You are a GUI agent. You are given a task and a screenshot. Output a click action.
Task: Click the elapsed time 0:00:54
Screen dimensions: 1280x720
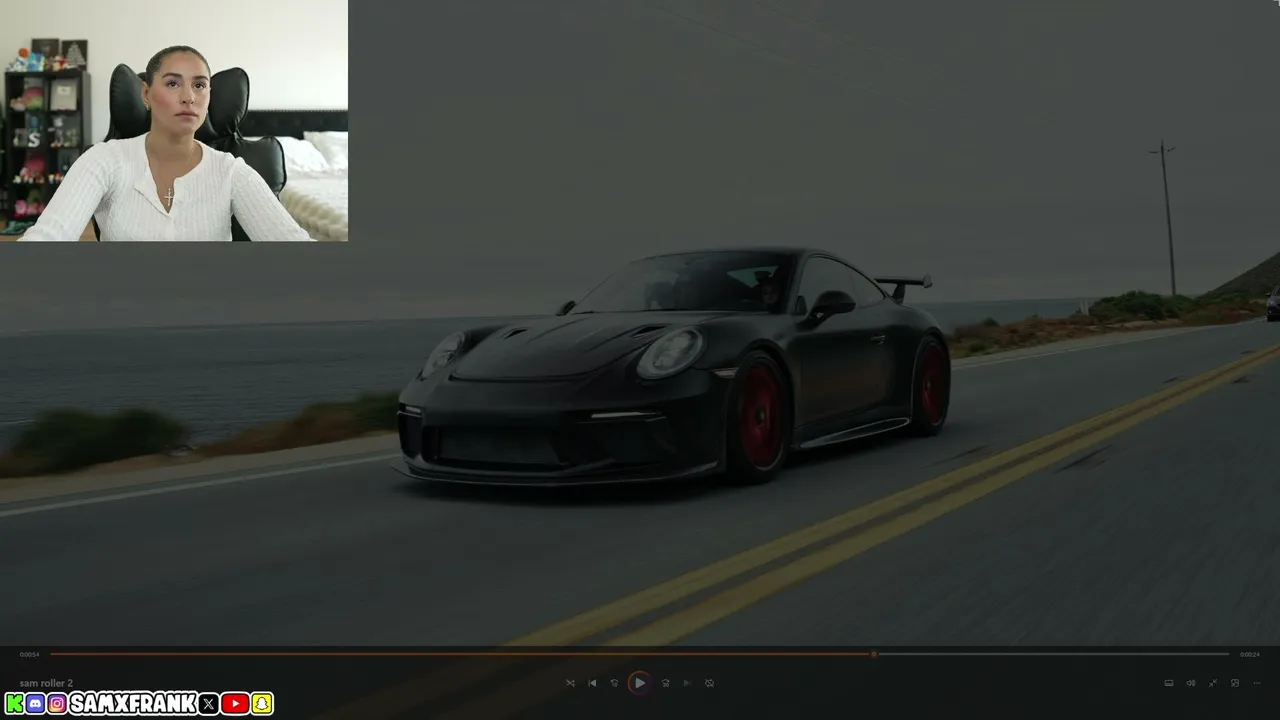[30, 654]
